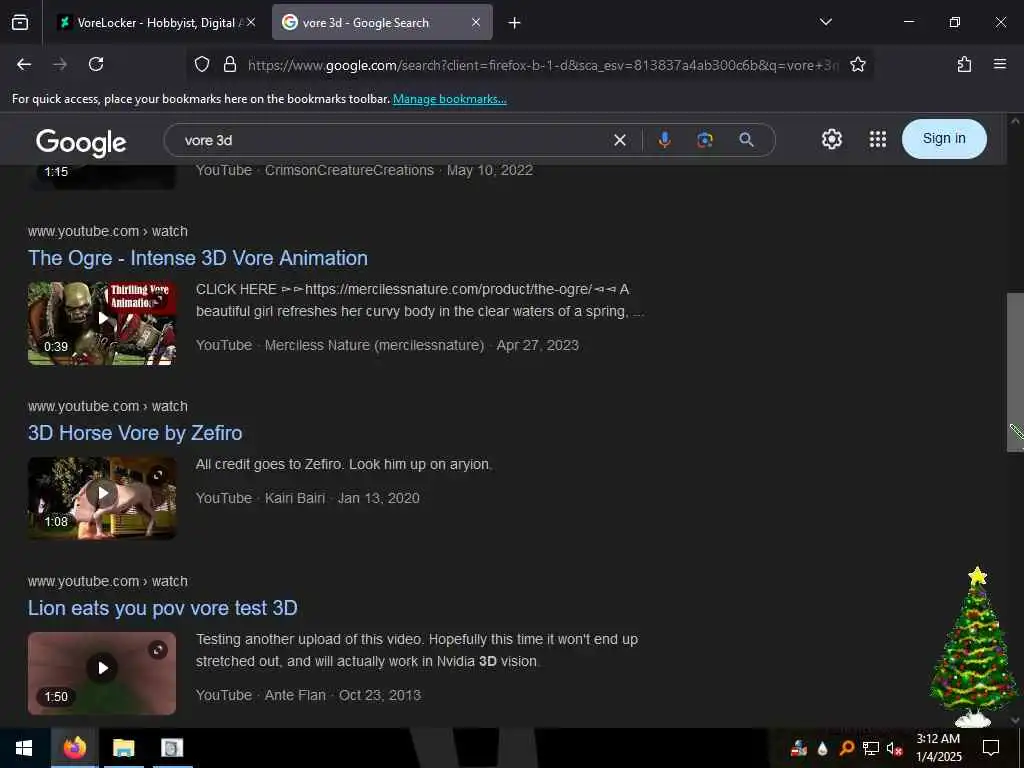Screen dimensions: 1024x768
Task: Click the water drop tray icon
Action: click(823, 748)
